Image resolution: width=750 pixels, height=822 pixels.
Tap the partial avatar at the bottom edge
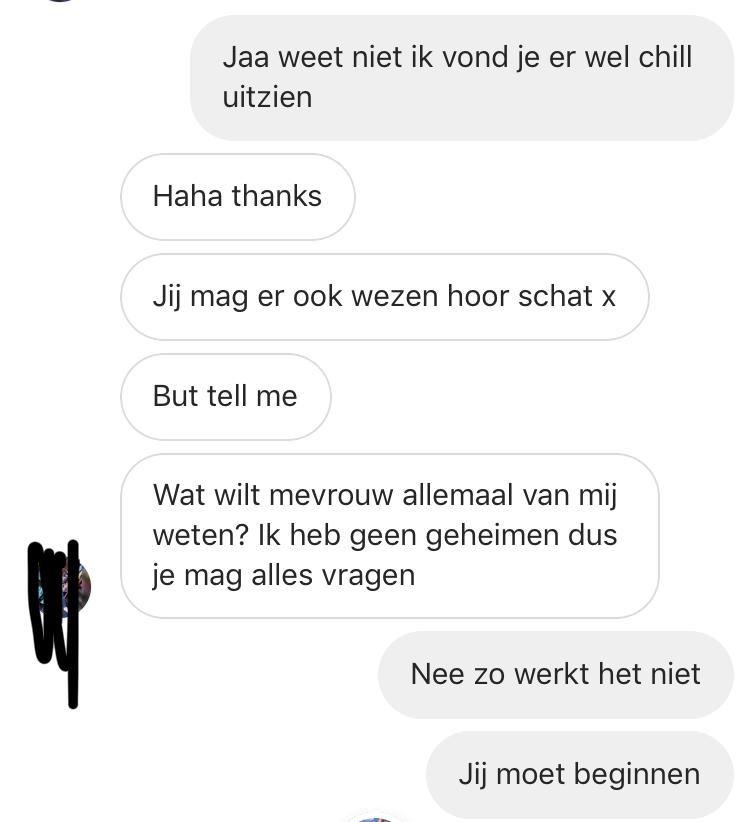click(x=375, y=818)
